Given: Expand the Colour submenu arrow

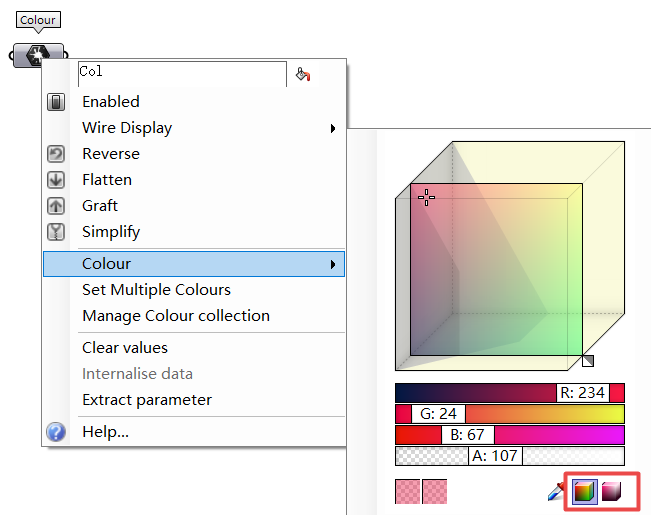Looking at the screenshot, I should [333, 265].
